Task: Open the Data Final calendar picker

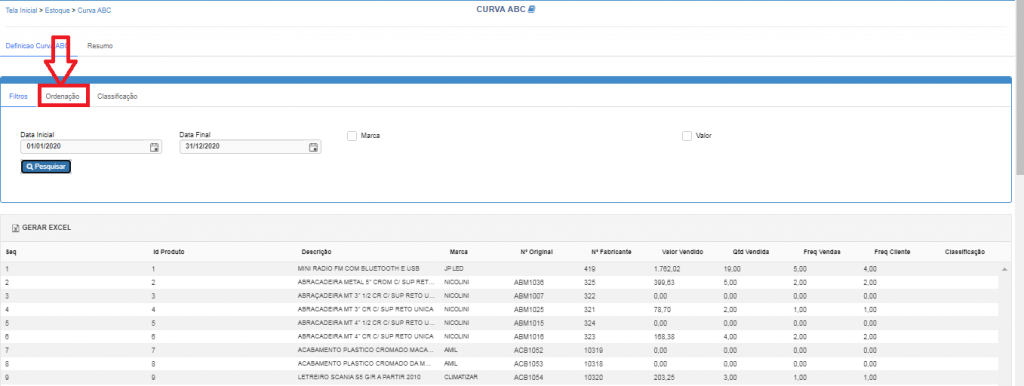Action: pos(313,147)
